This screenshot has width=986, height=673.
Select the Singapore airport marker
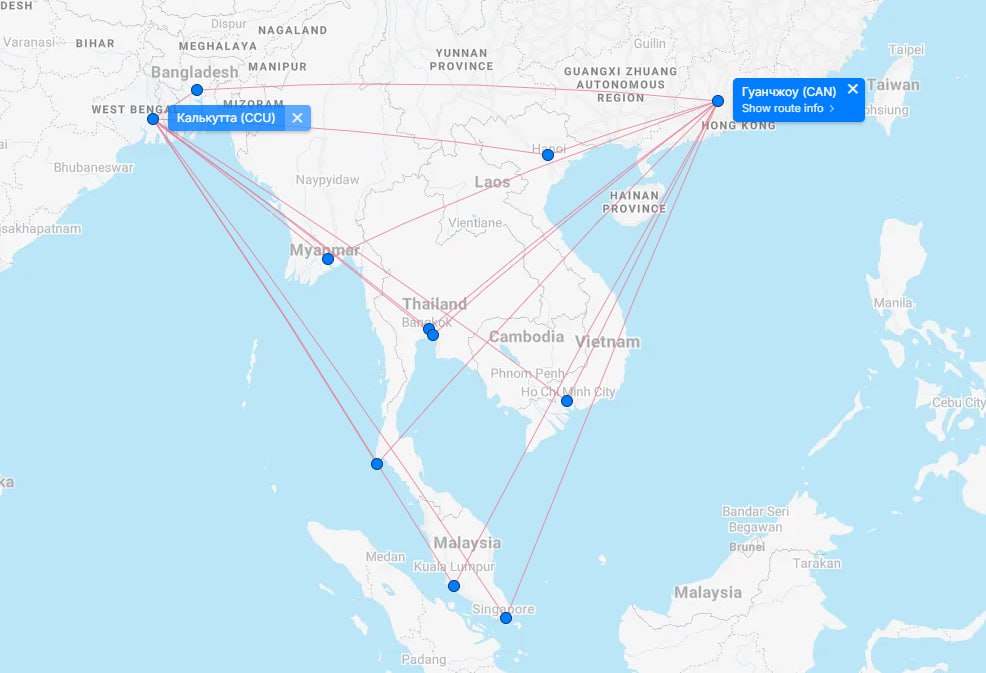point(506,618)
